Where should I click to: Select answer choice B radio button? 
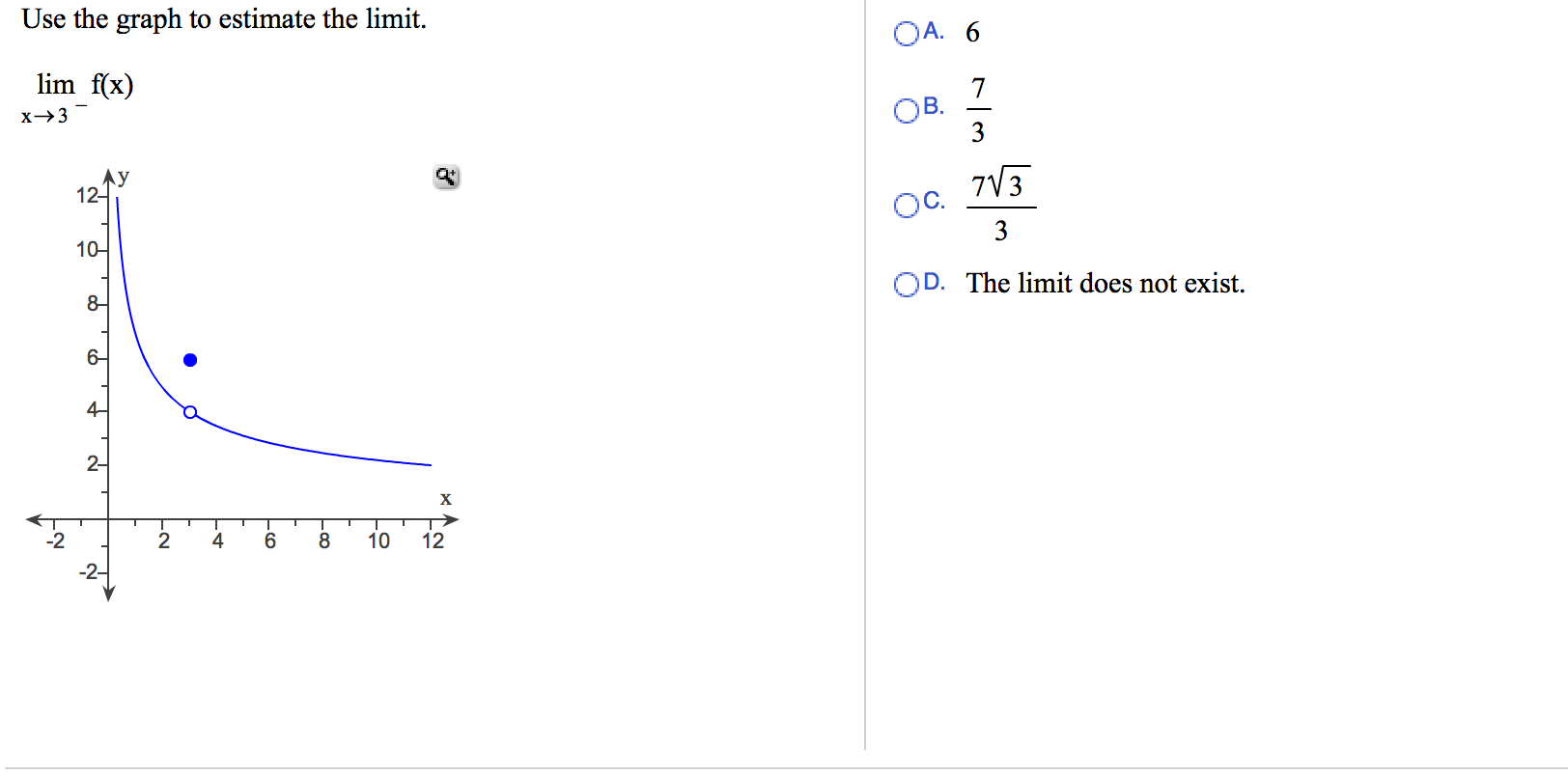906,111
